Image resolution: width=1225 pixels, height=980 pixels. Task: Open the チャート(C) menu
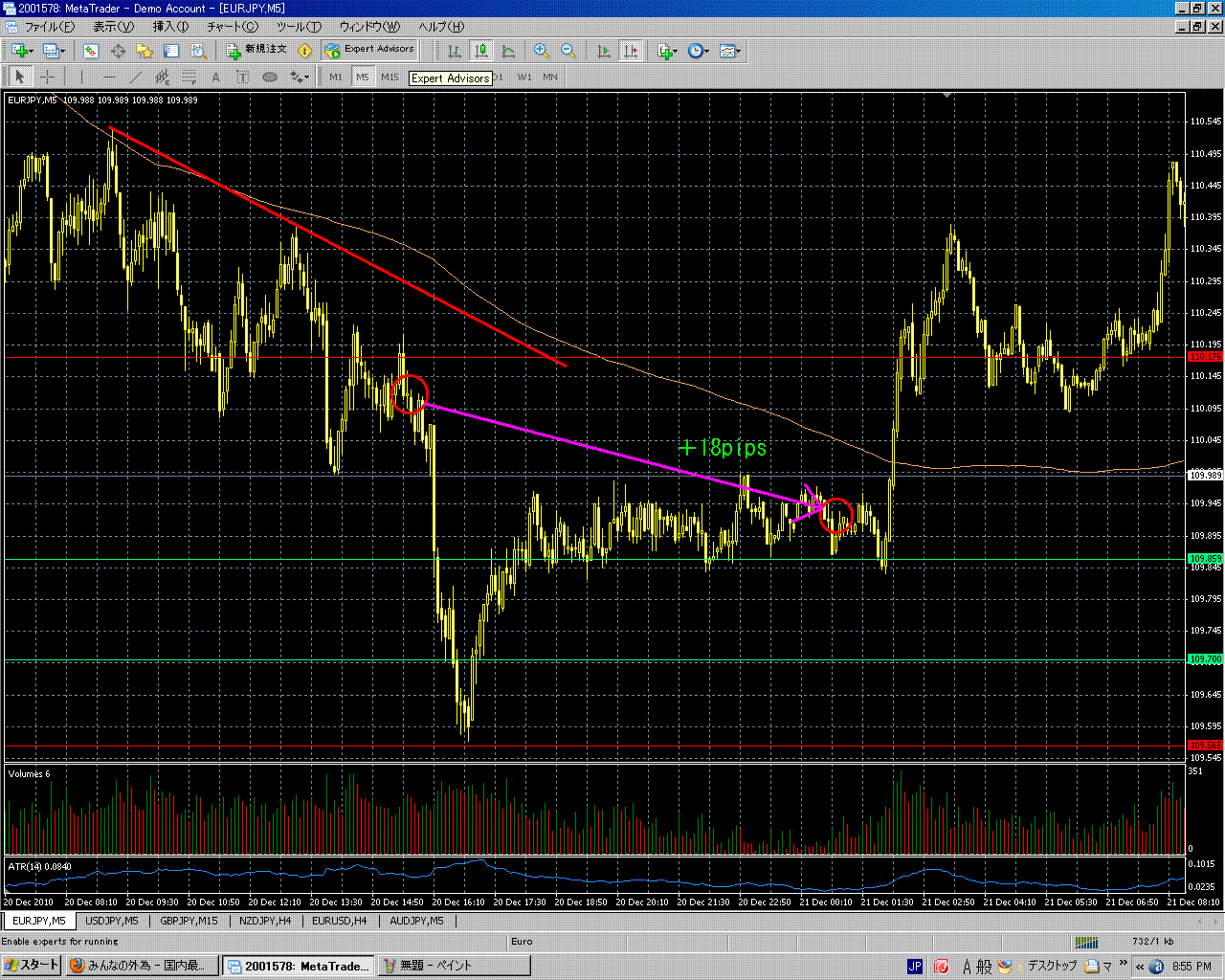click(x=233, y=27)
